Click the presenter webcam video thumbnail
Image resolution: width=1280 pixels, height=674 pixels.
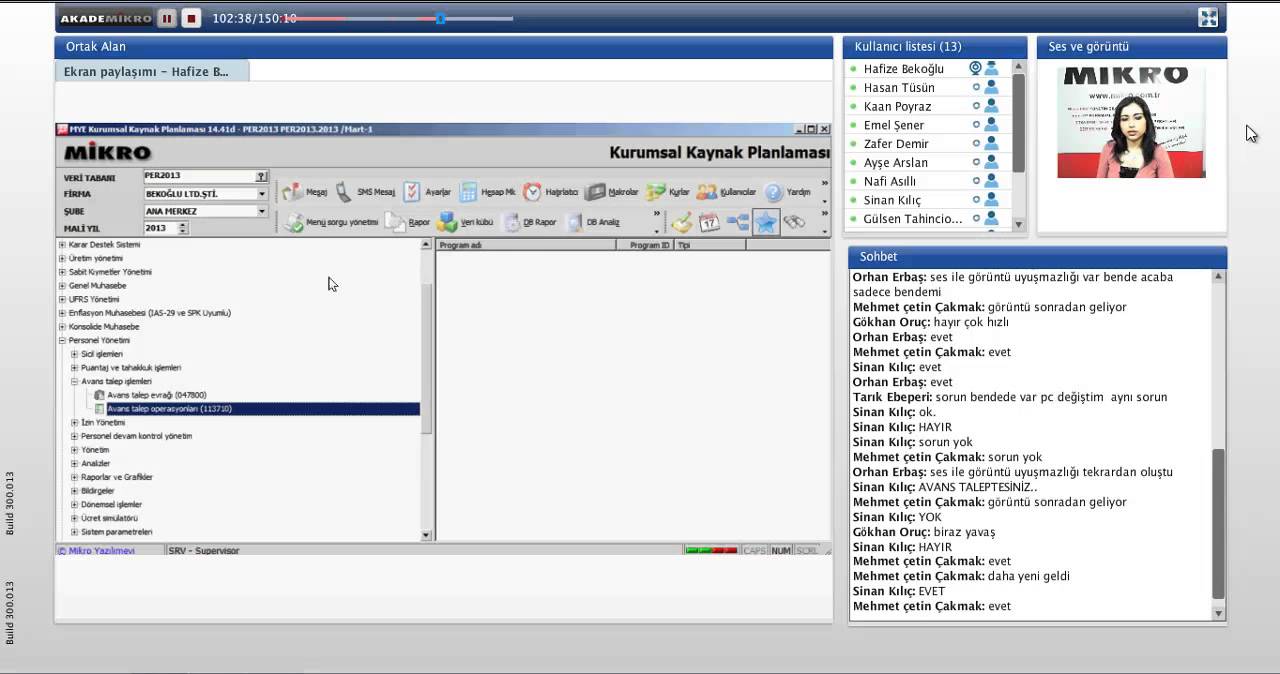[x=1131, y=122]
